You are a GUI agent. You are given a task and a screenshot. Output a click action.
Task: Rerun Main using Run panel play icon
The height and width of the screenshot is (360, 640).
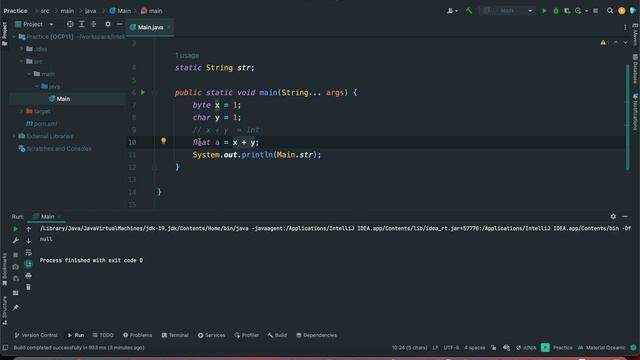coord(16,229)
